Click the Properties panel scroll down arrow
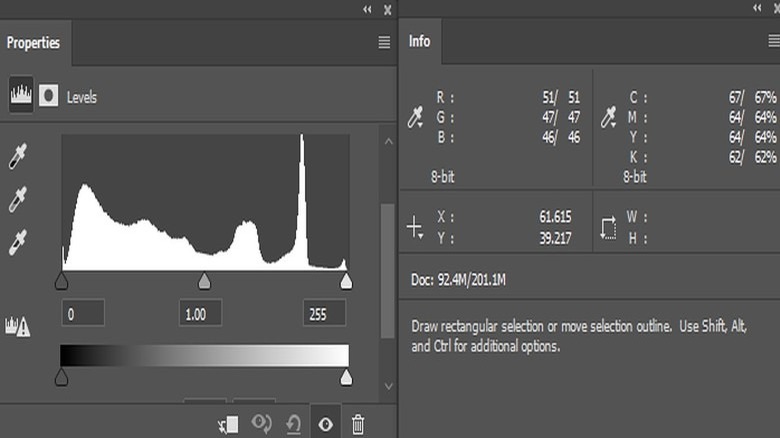 point(389,386)
